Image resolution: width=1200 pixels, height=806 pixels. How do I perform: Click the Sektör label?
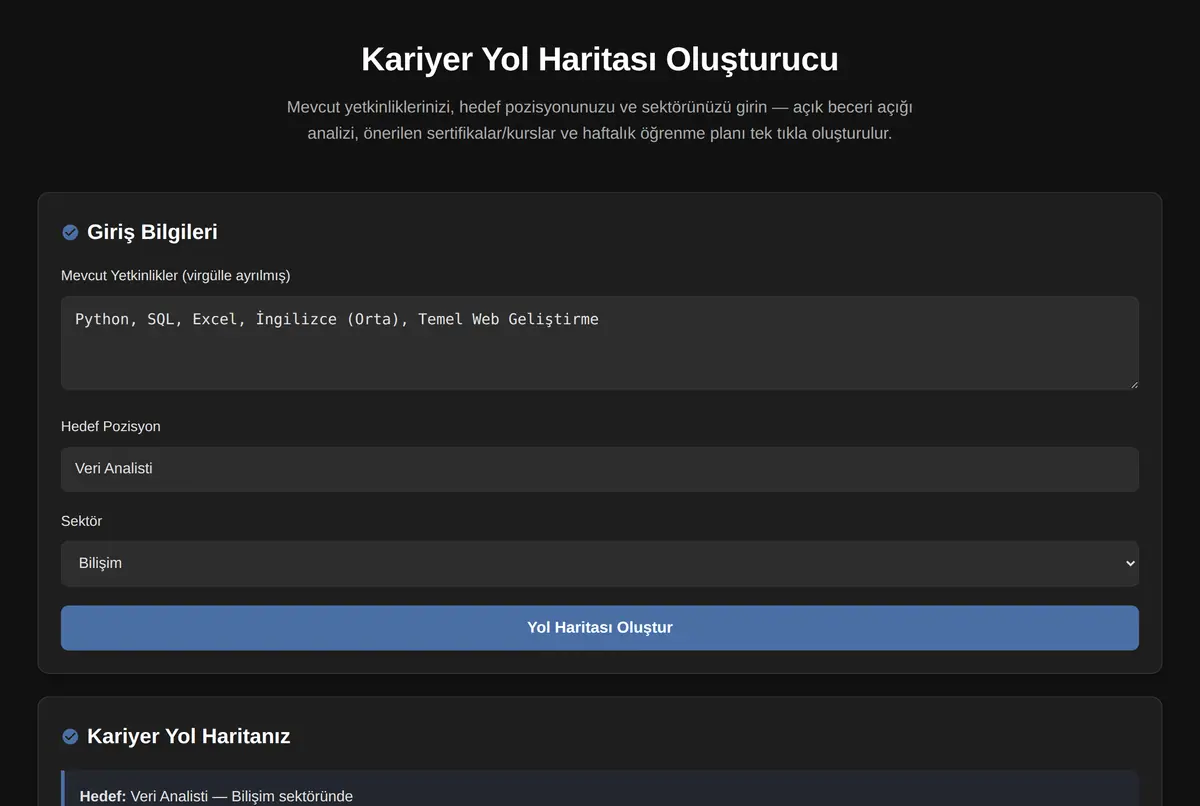point(82,521)
